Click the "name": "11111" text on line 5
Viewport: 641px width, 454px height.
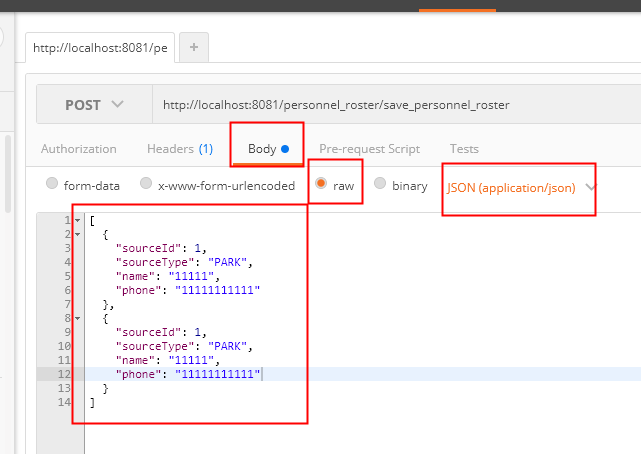pyautogui.click(x=168, y=277)
